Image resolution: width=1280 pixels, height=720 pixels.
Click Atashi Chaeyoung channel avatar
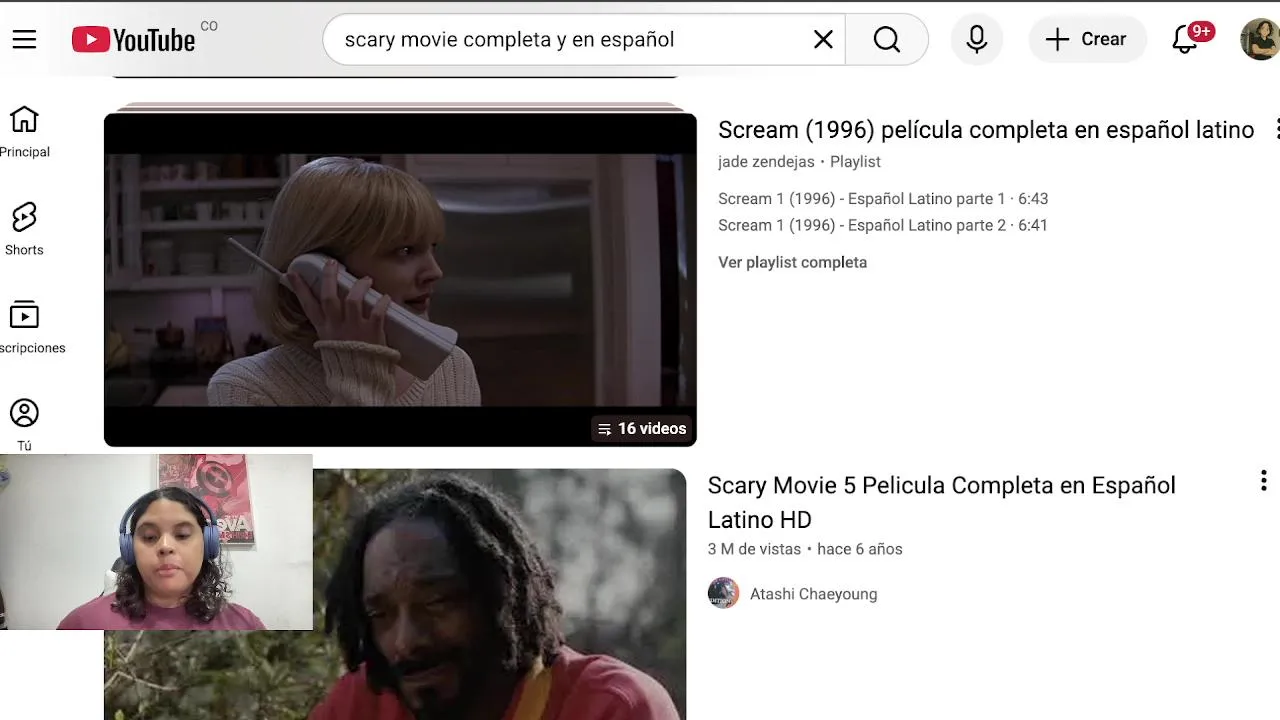(x=723, y=593)
